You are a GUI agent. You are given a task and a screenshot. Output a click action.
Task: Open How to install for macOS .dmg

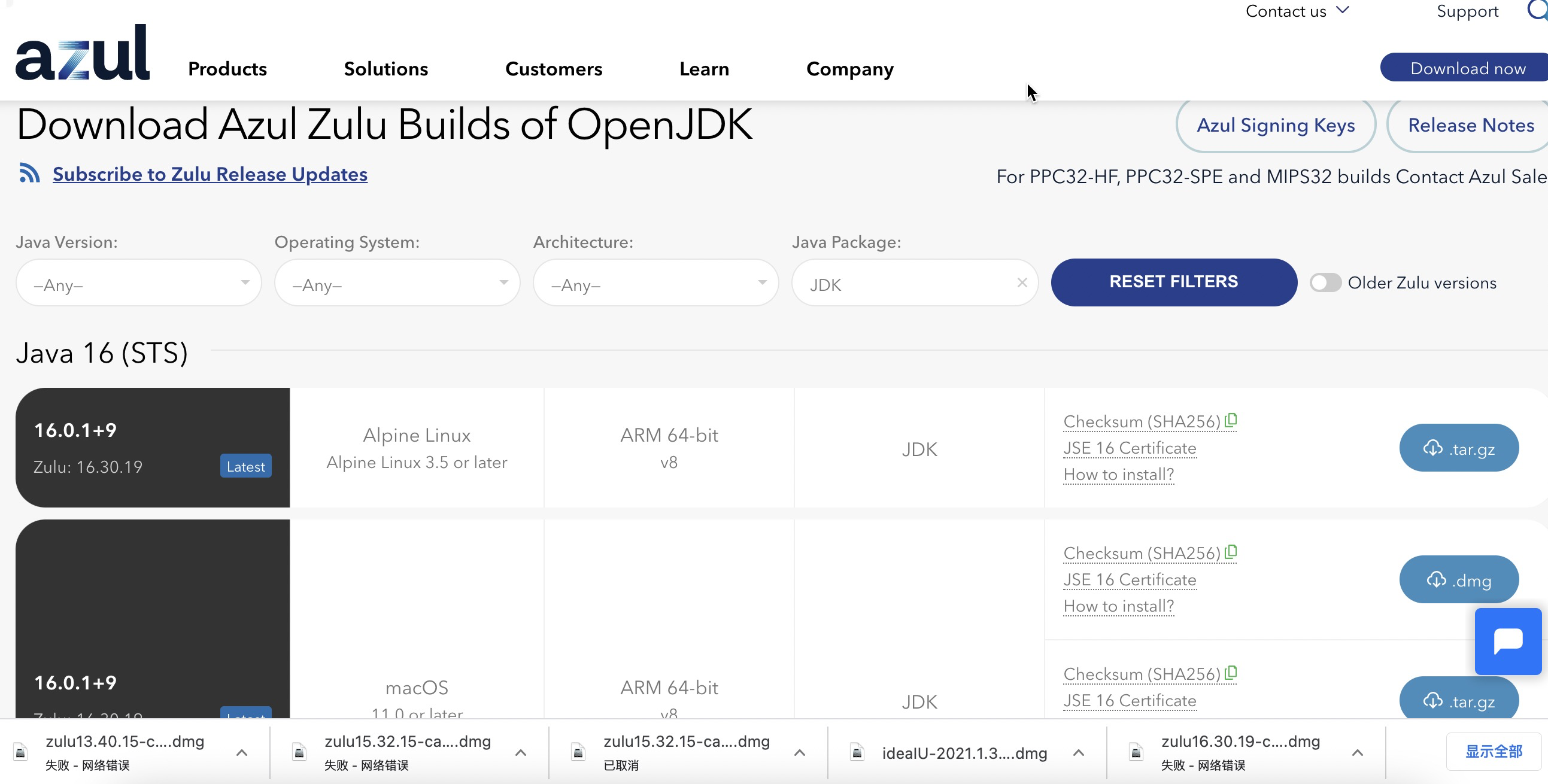1118,606
